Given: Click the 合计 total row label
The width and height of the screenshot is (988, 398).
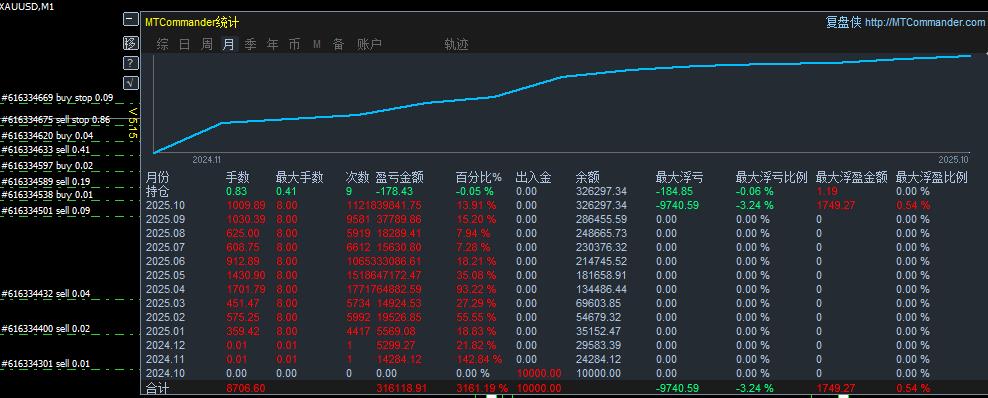Looking at the screenshot, I should pos(158,388).
